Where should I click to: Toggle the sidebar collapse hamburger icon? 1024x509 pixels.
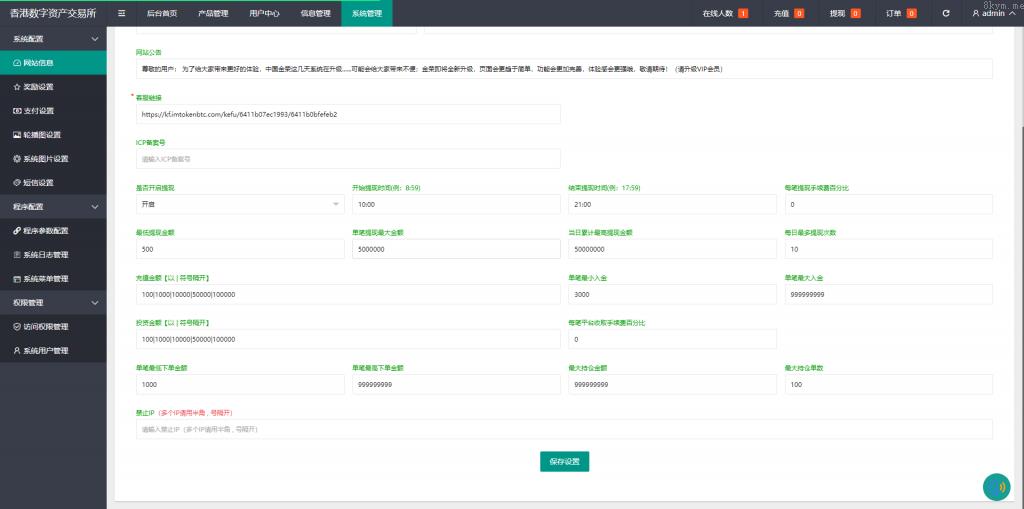[121, 13]
